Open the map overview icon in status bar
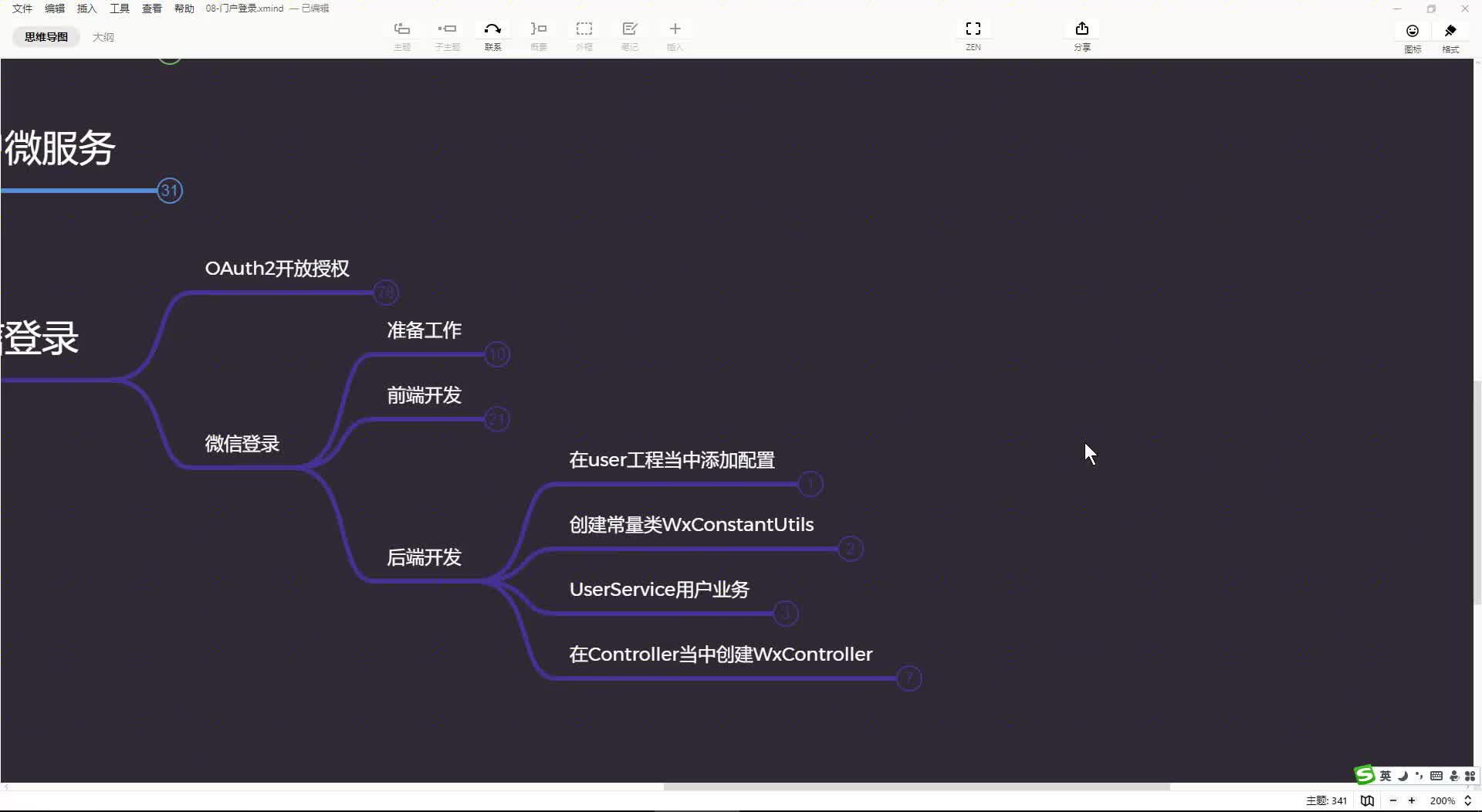1482x812 pixels. (1367, 800)
